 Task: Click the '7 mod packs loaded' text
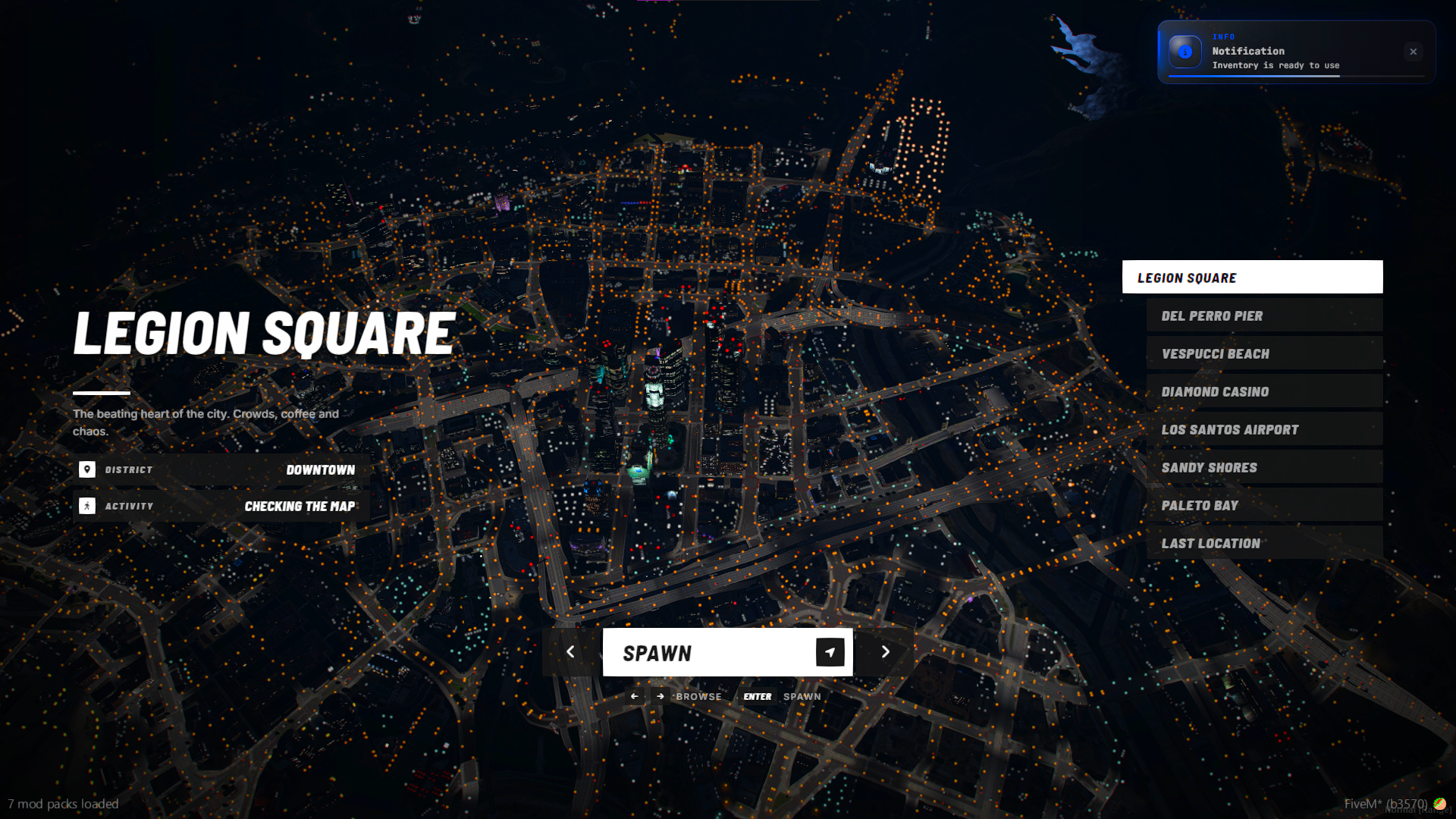[63, 804]
